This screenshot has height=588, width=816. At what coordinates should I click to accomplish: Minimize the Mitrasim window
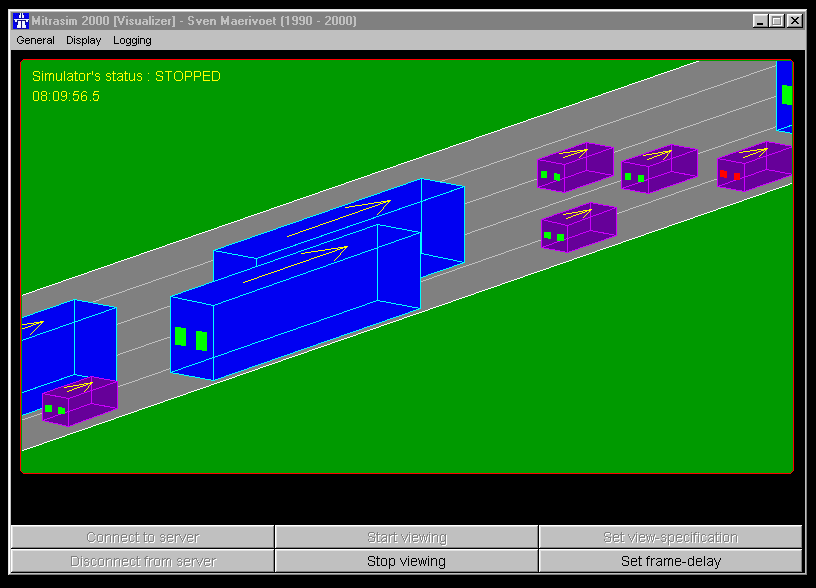pyautogui.click(x=760, y=21)
